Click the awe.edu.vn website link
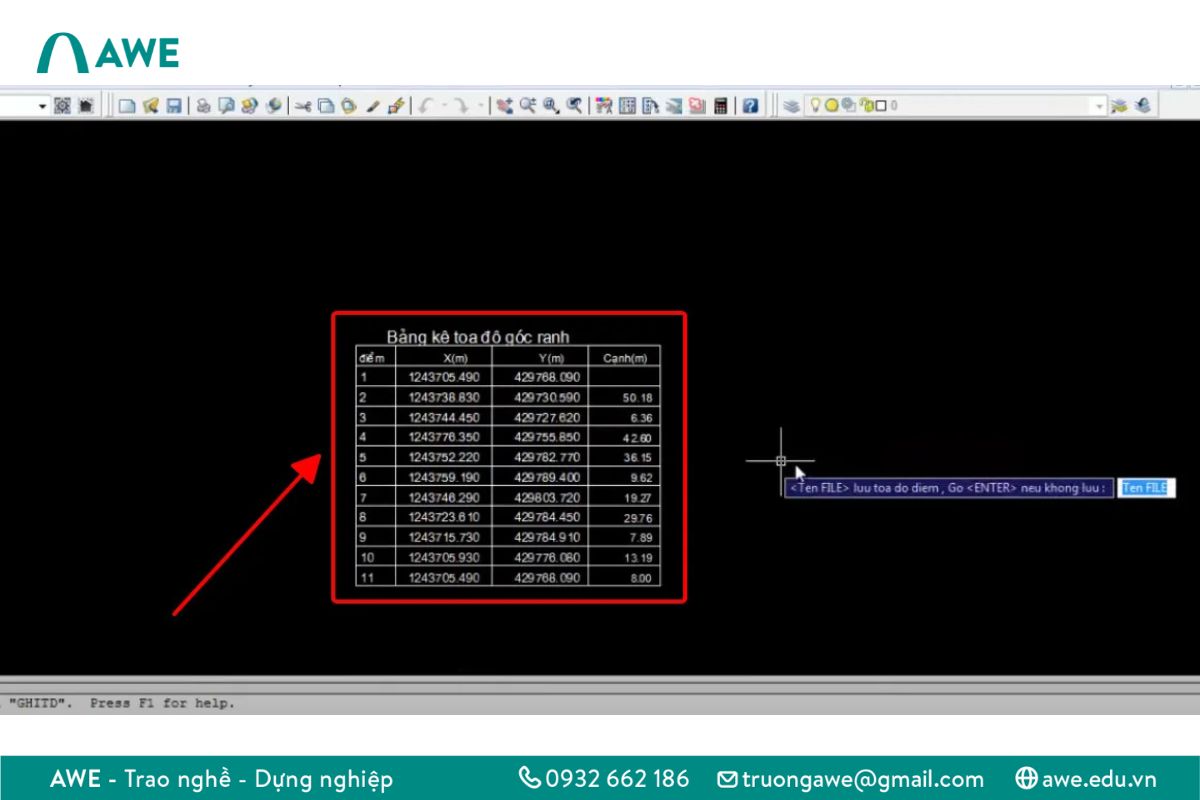This screenshot has width=1200, height=800. click(x=1098, y=779)
